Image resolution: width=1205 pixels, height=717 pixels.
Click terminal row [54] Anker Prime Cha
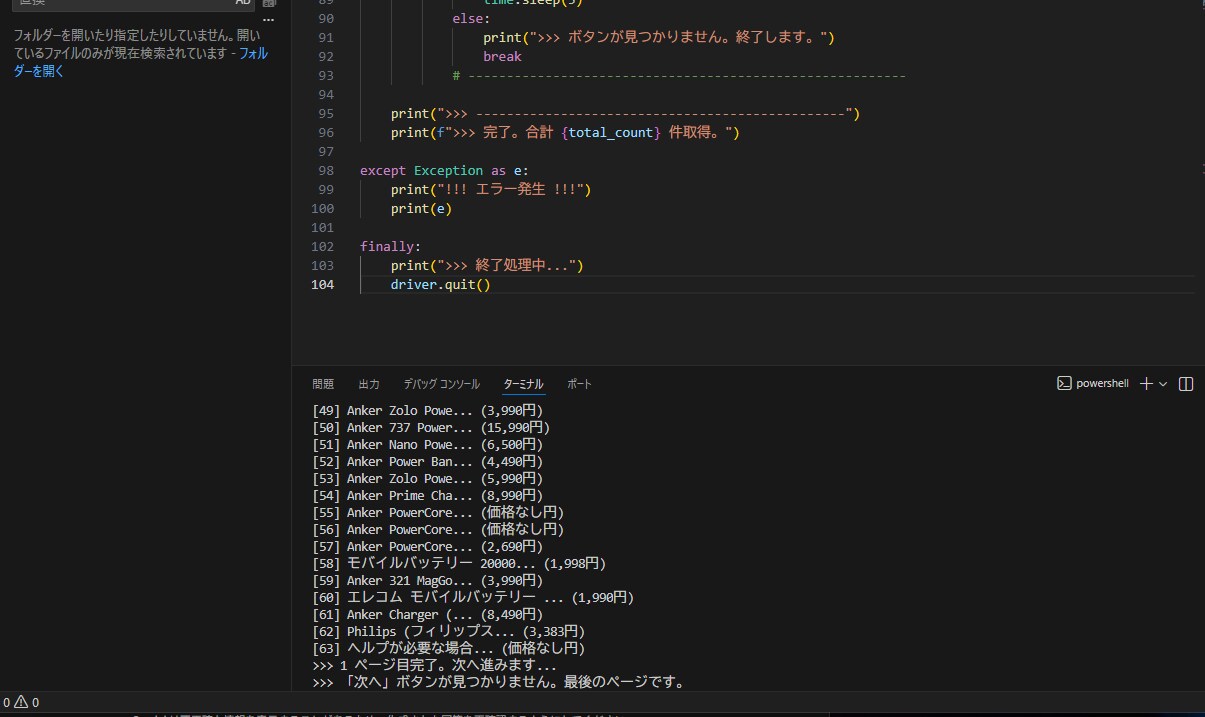(x=427, y=496)
